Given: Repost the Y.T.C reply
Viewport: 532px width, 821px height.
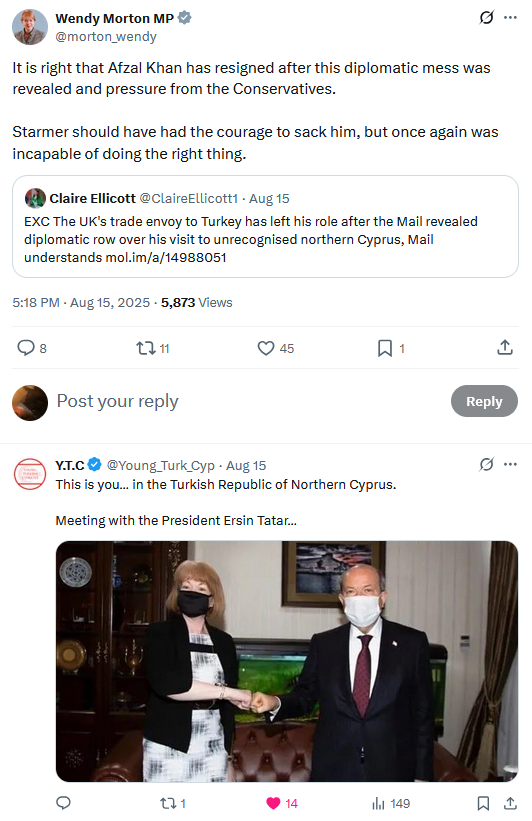Looking at the screenshot, I should pos(173,803).
